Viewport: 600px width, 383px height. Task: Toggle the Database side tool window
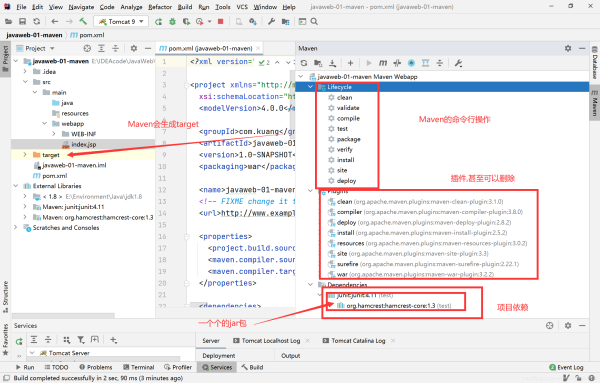pyautogui.click(x=595, y=63)
